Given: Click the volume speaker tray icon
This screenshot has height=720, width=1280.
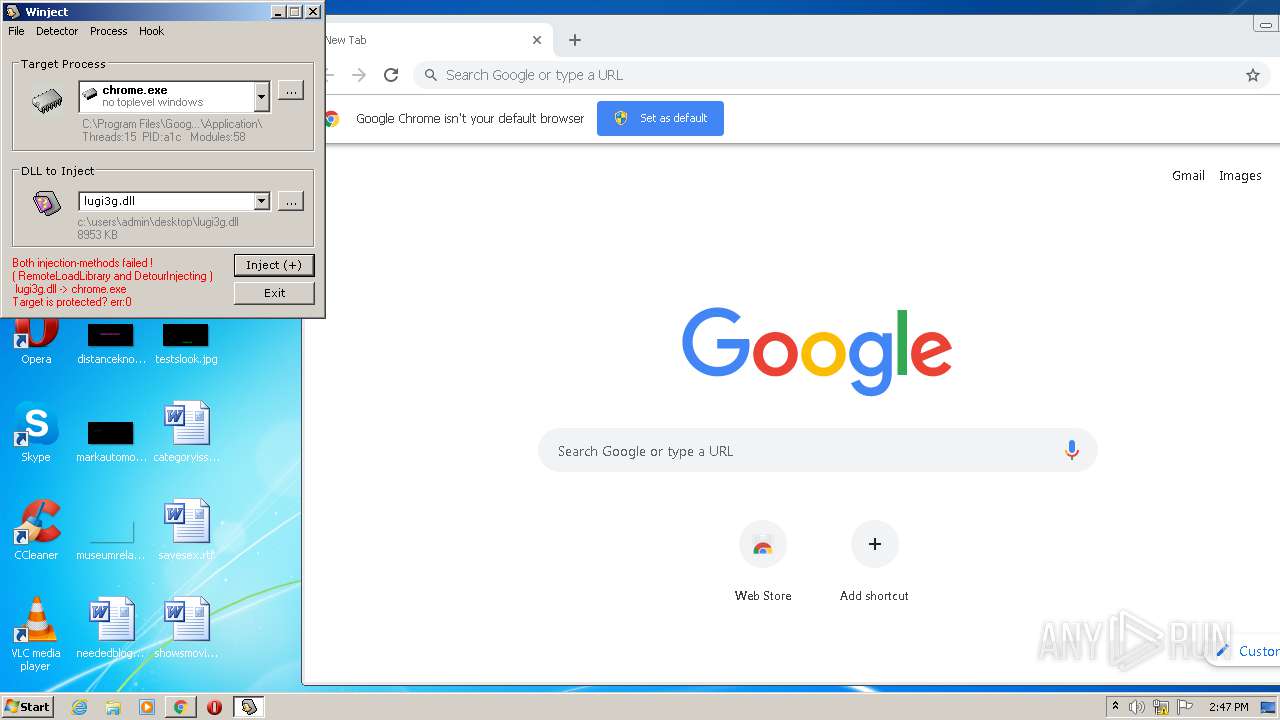Looking at the screenshot, I should [x=1137, y=707].
